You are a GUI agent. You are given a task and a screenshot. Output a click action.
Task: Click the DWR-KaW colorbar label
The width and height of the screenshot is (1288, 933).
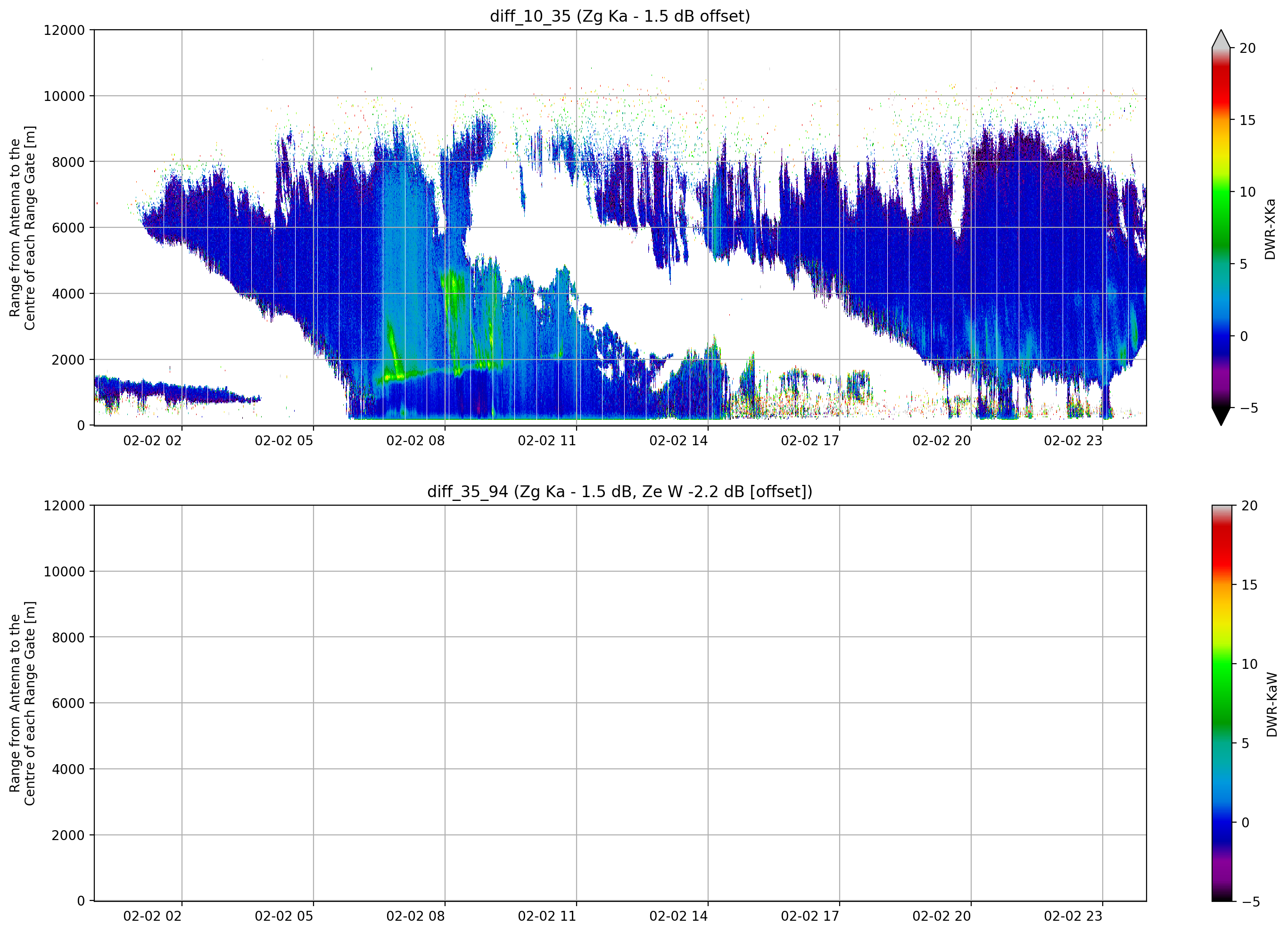(1271, 705)
